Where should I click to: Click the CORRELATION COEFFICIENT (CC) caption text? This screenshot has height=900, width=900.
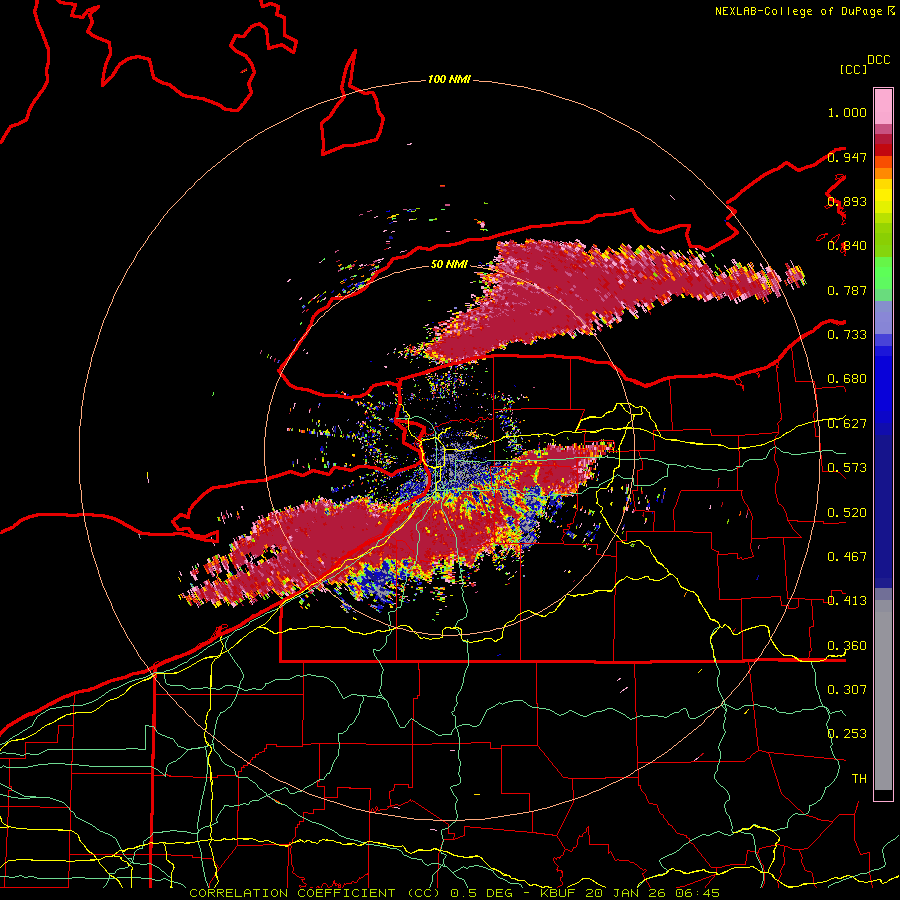(x=315, y=893)
